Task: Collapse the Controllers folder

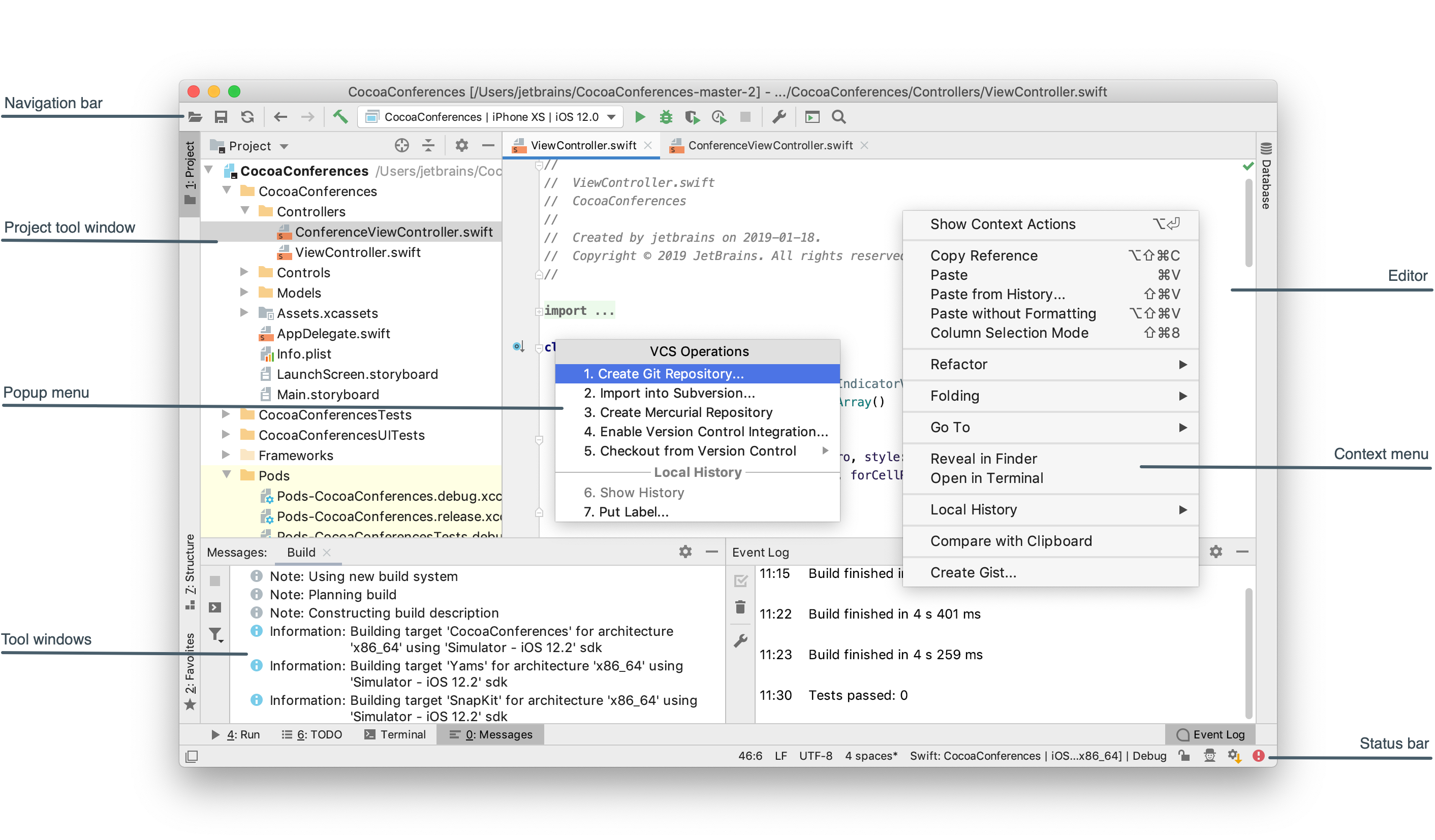Action: click(x=245, y=211)
